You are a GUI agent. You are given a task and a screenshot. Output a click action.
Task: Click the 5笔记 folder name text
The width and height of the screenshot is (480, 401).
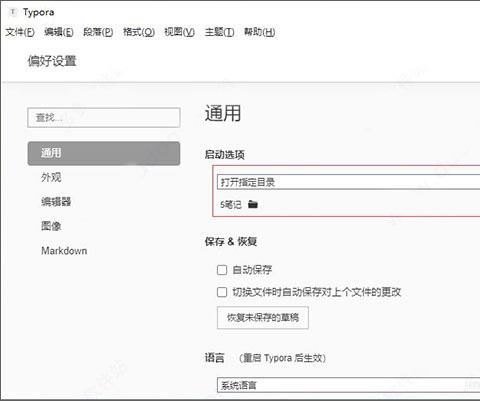[x=231, y=205]
